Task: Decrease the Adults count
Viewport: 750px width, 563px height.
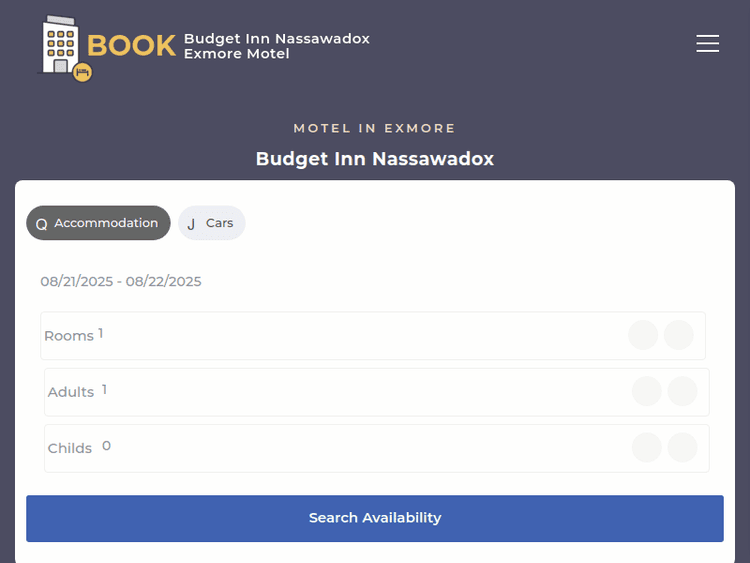Action: (x=647, y=391)
